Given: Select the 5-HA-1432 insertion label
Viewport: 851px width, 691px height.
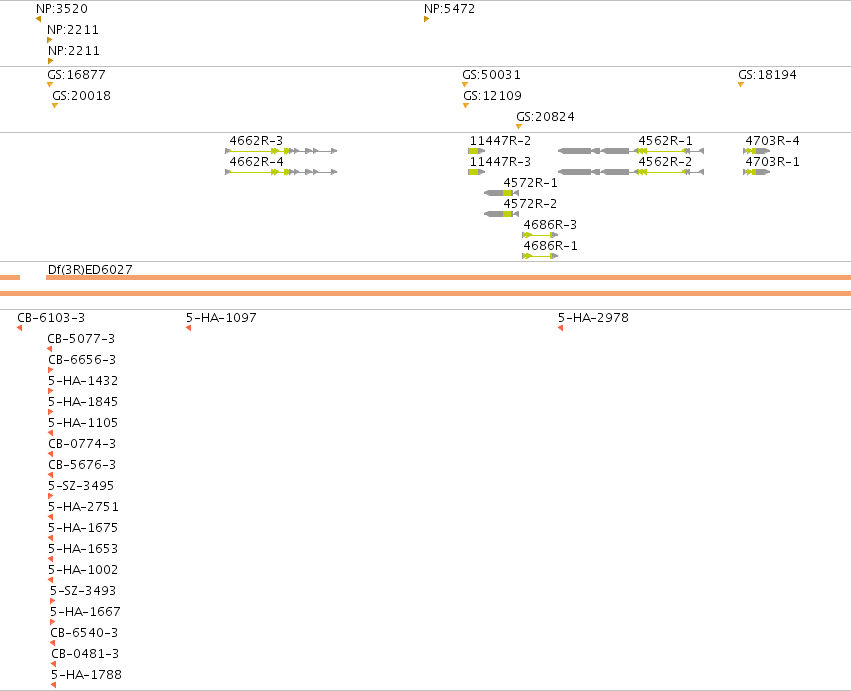Looking at the screenshot, I should click(83, 381).
